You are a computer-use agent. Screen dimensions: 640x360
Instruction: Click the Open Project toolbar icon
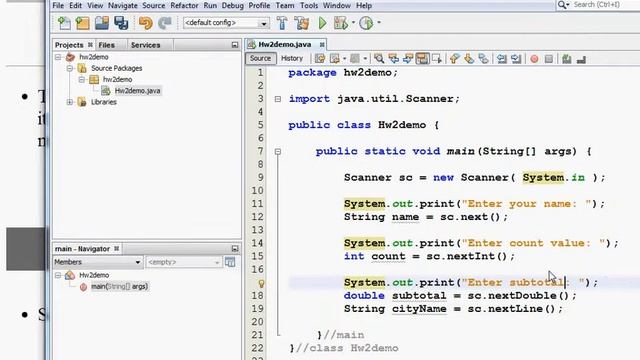pyautogui.click(x=102, y=23)
